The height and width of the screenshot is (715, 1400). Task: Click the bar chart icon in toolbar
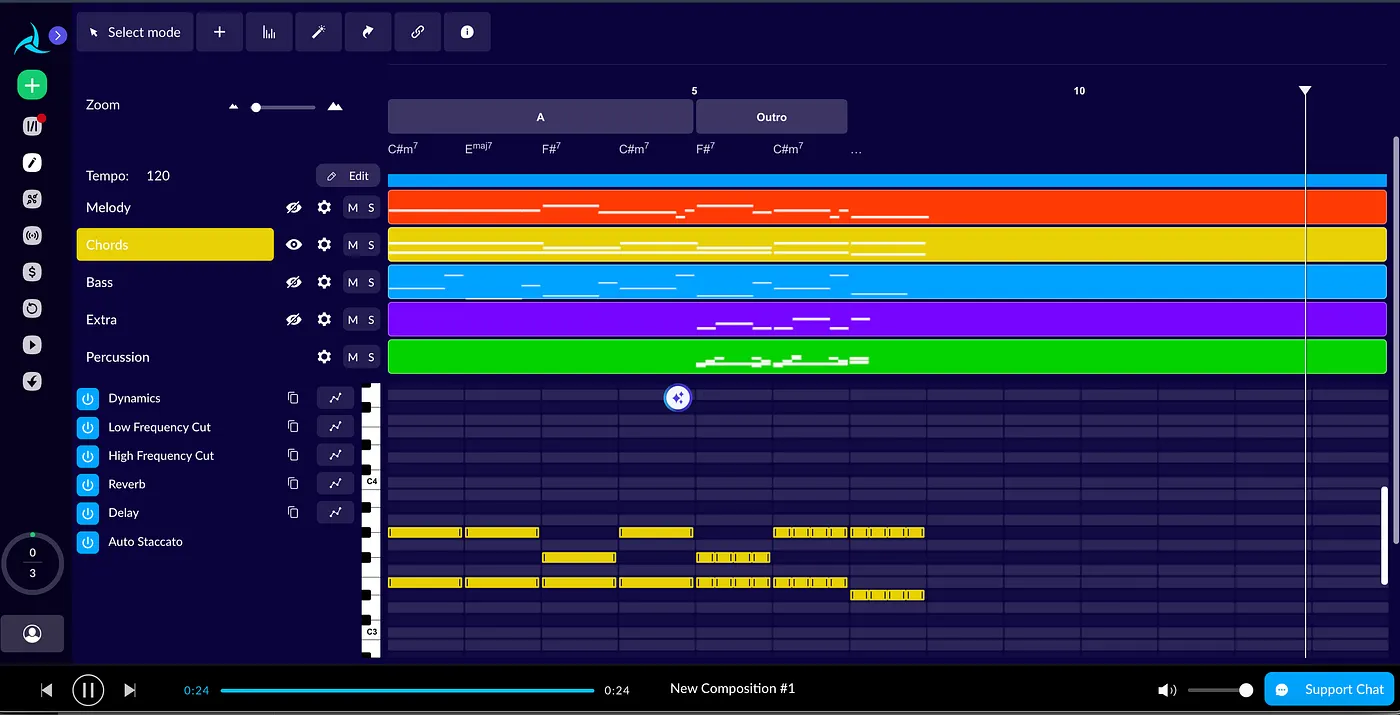coord(269,32)
